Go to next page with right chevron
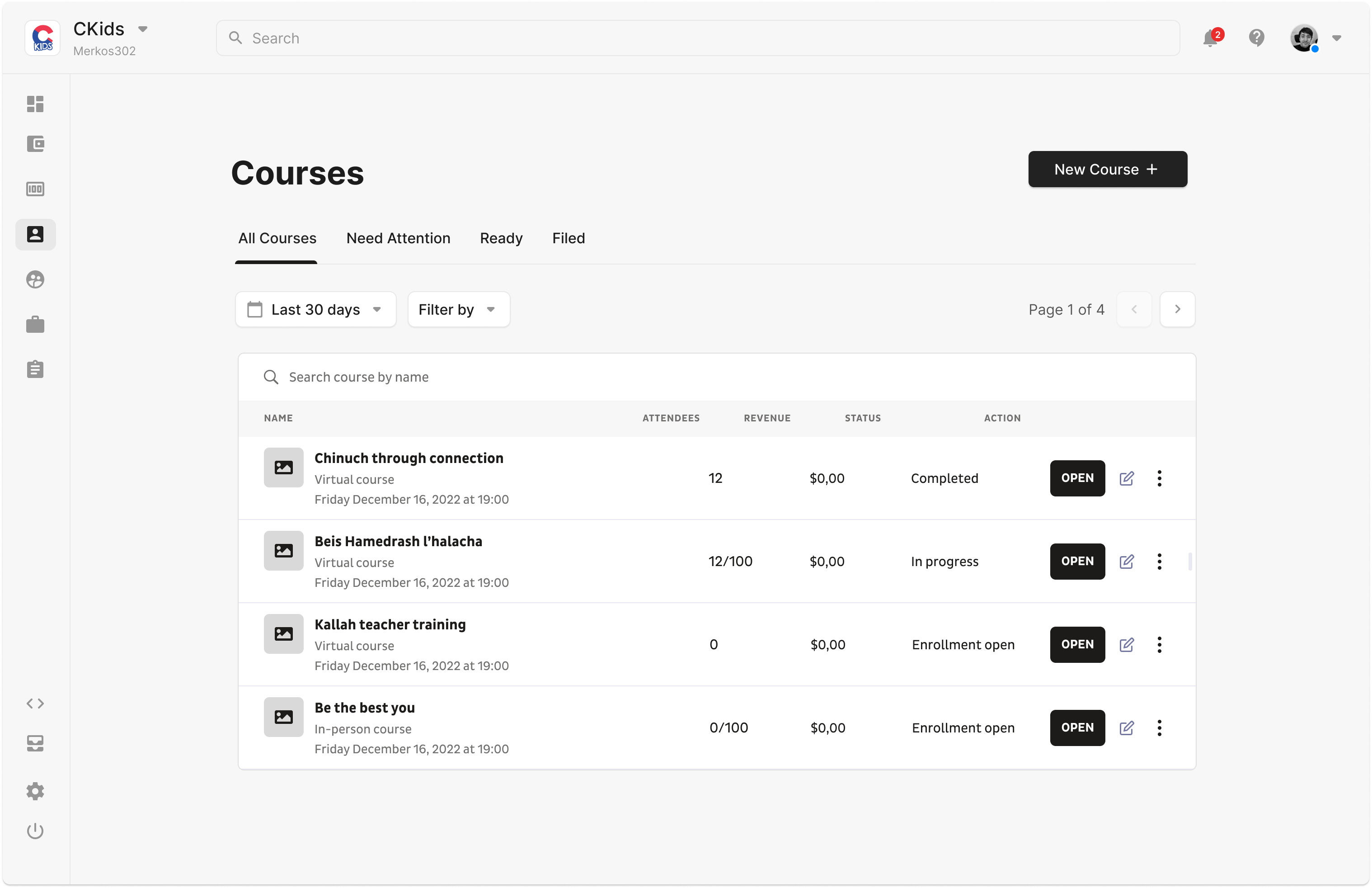1372x888 pixels. click(x=1177, y=310)
